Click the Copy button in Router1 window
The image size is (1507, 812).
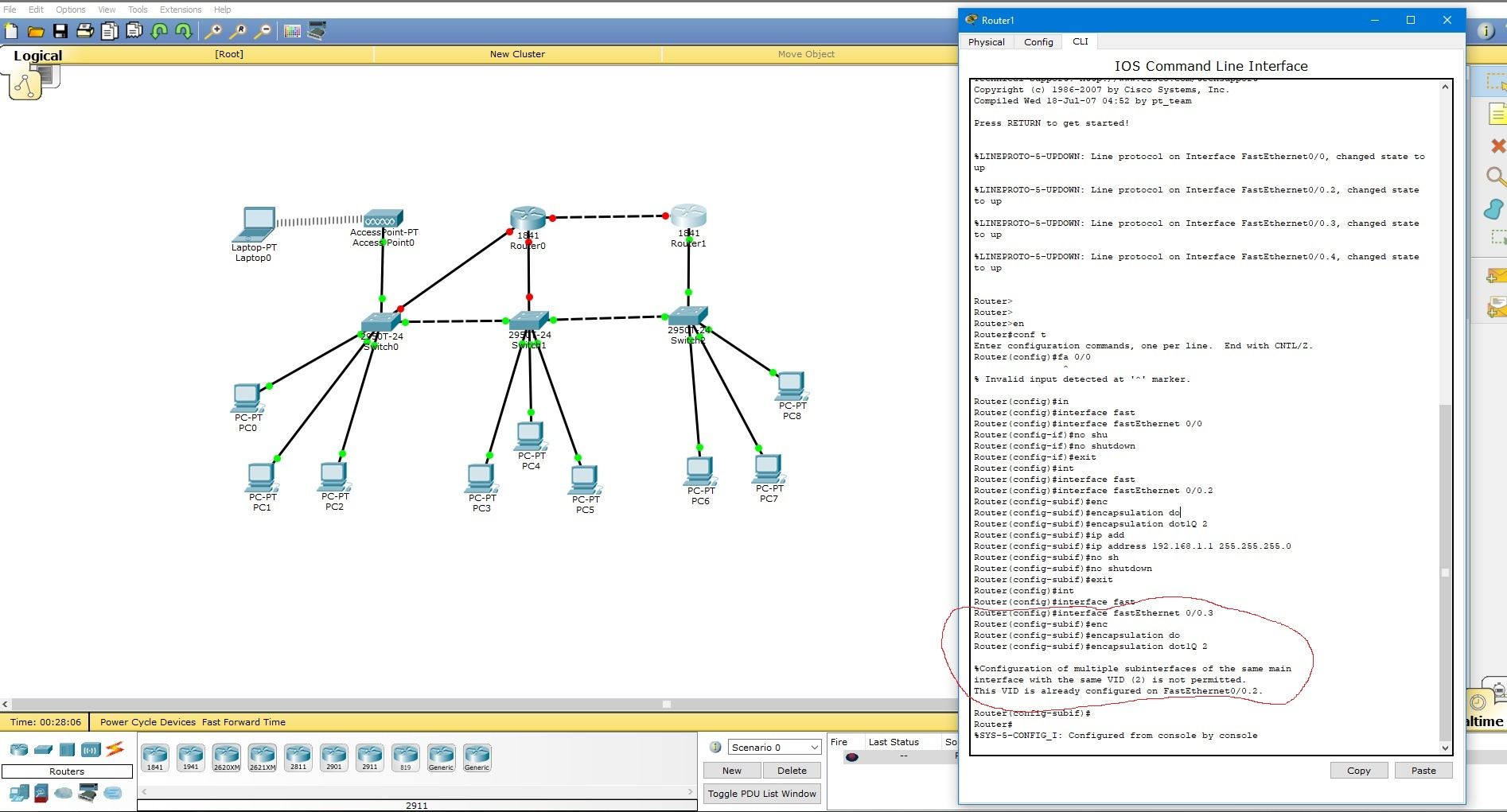click(x=1359, y=771)
